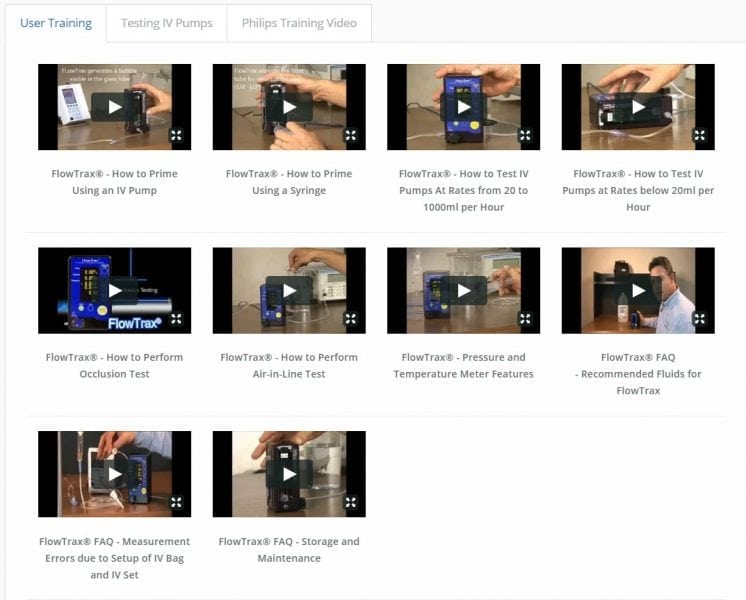
Task: Play the Storage and Maintenance FAQ video
Action: tap(289, 474)
